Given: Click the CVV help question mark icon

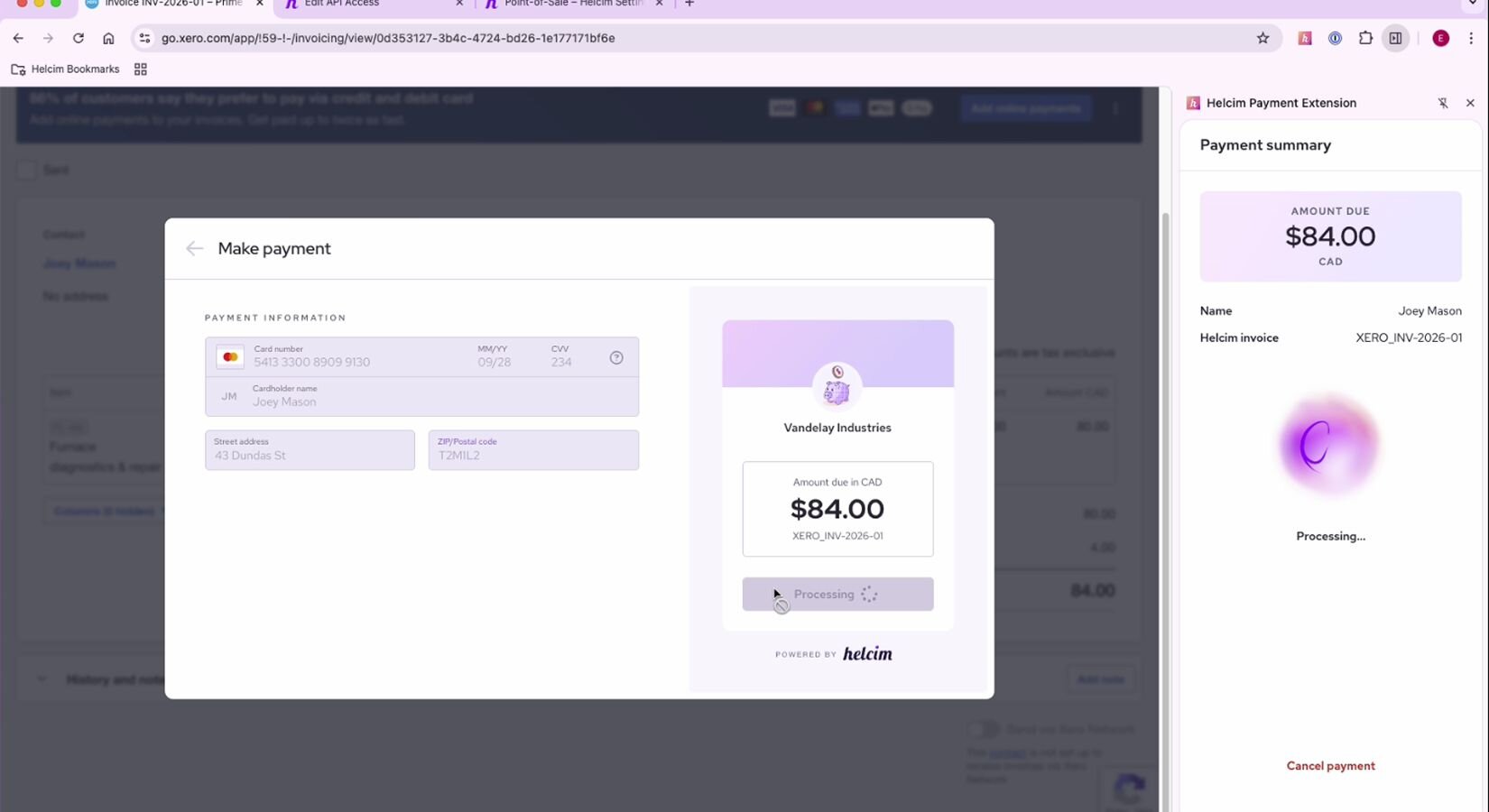Looking at the screenshot, I should click(616, 358).
